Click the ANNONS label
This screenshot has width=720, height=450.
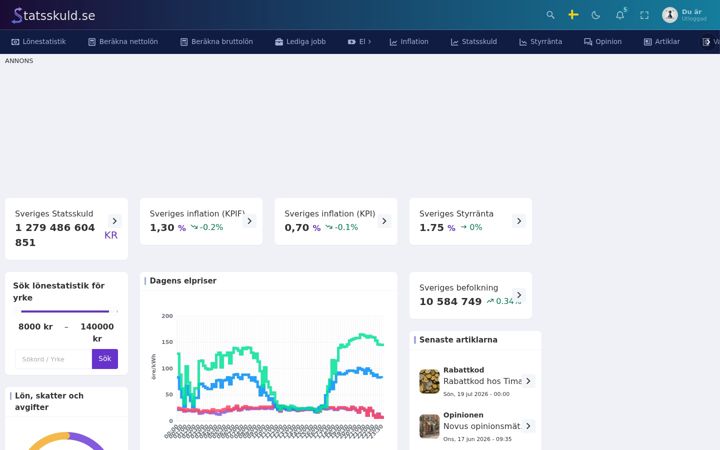19,61
